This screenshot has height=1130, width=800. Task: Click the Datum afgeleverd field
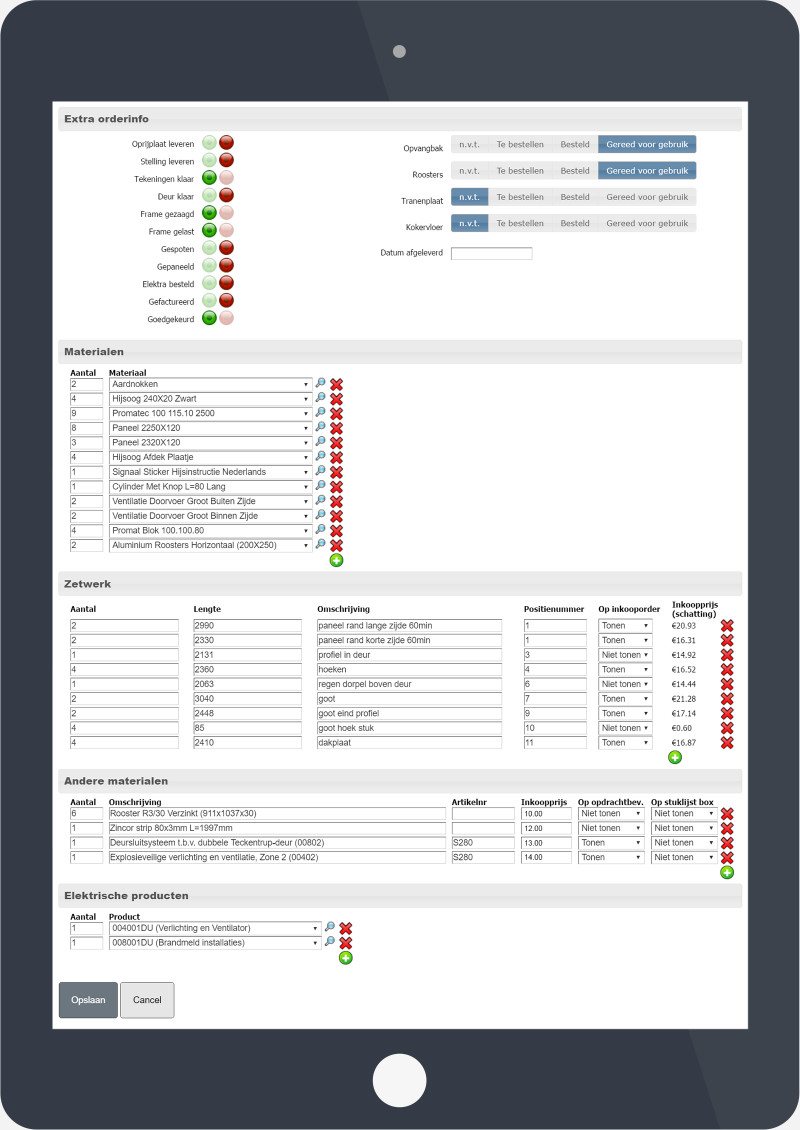tap(492, 253)
